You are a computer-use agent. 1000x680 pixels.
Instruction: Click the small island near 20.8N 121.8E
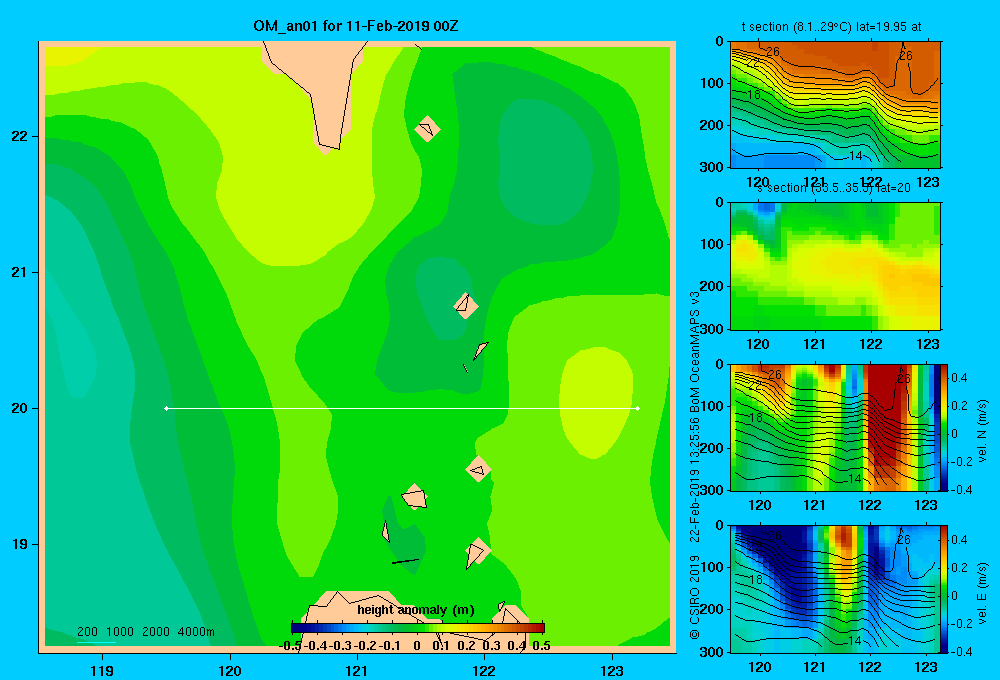(x=466, y=306)
